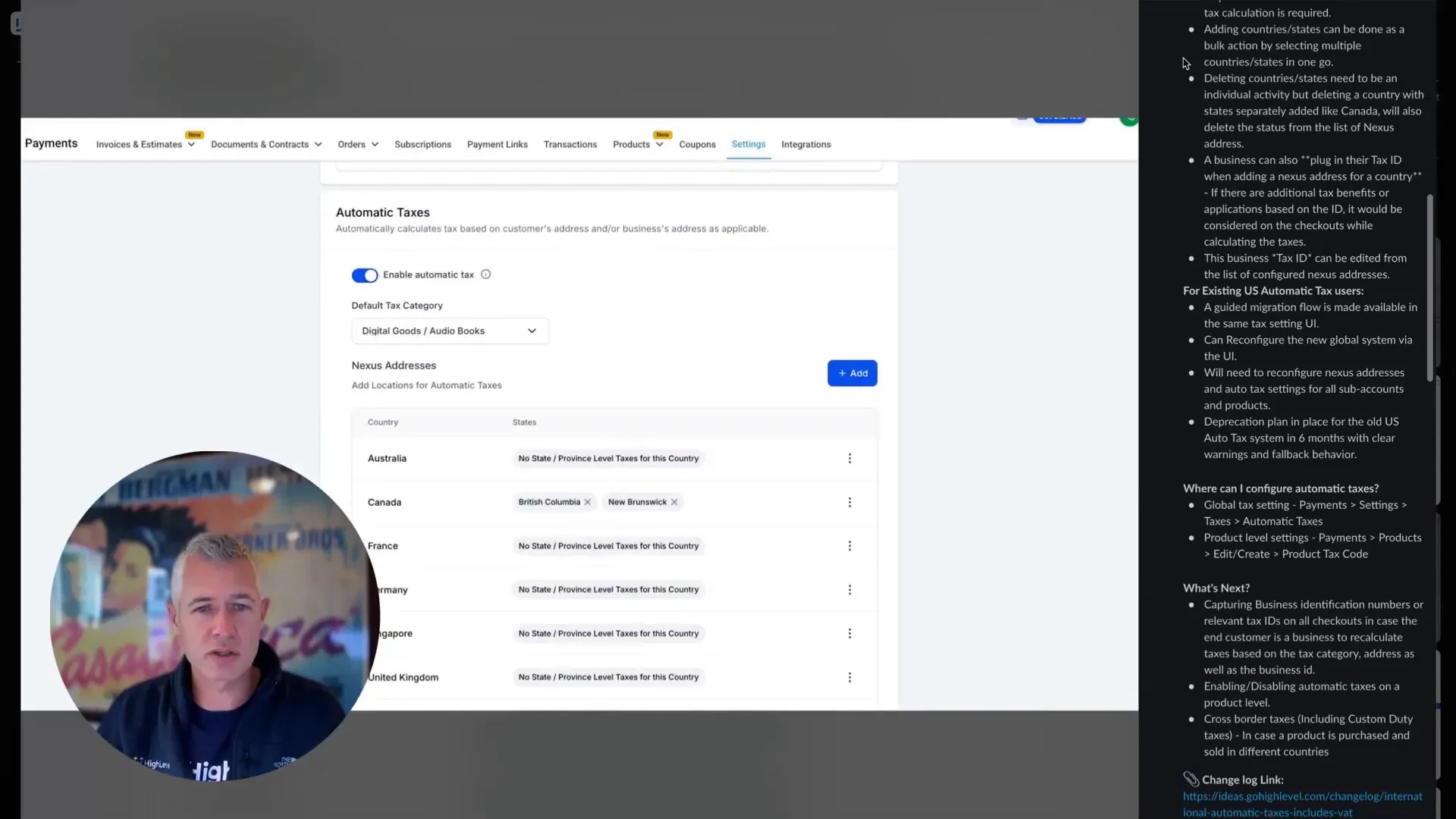Screen dimensions: 1456x819
Task: Remove the New Brunswick state tag
Action: pyautogui.click(x=674, y=502)
